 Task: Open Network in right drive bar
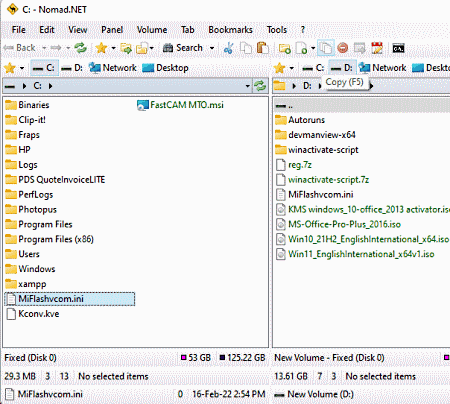(x=382, y=68)
